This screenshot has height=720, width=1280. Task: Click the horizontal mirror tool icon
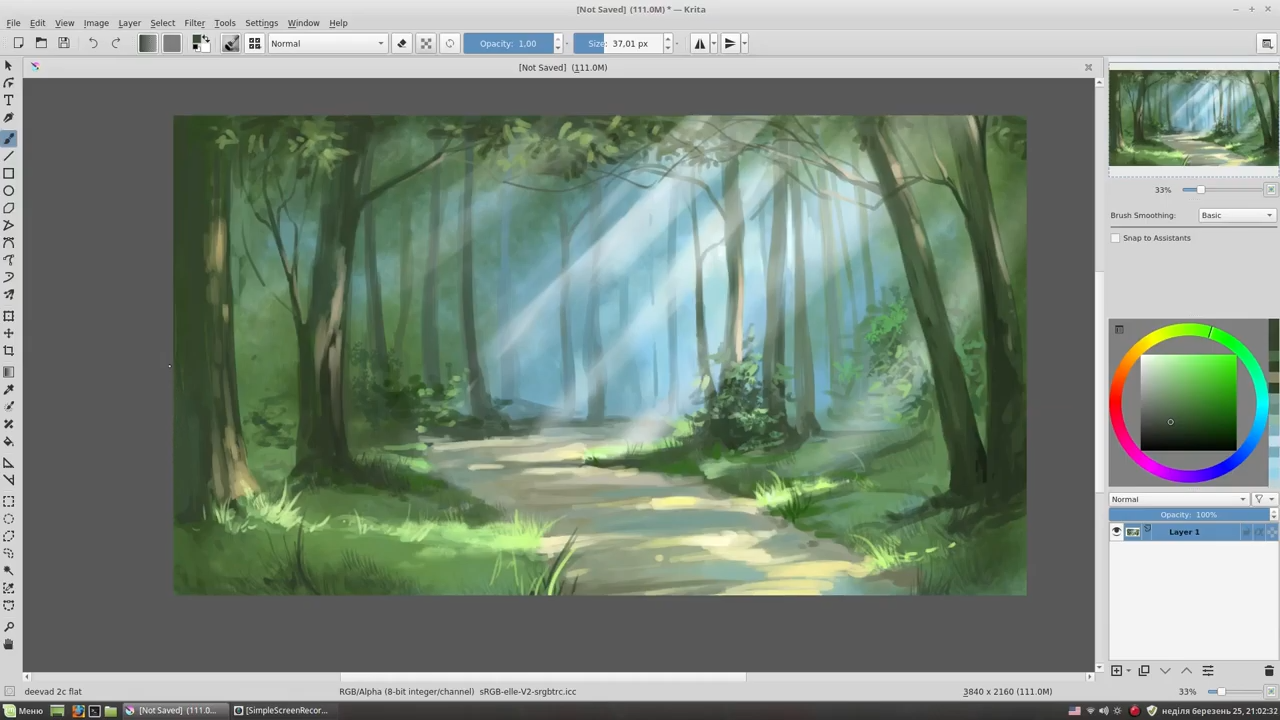point(700,43)
